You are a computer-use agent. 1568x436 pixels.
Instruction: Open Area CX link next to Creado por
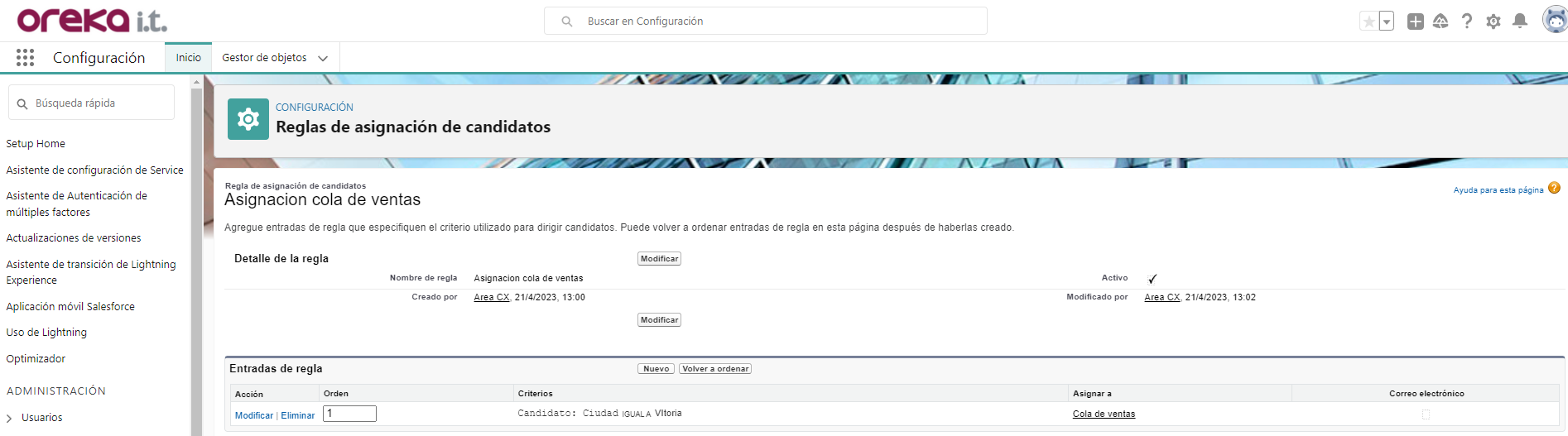pyautogui.click(x=492, y=297)
